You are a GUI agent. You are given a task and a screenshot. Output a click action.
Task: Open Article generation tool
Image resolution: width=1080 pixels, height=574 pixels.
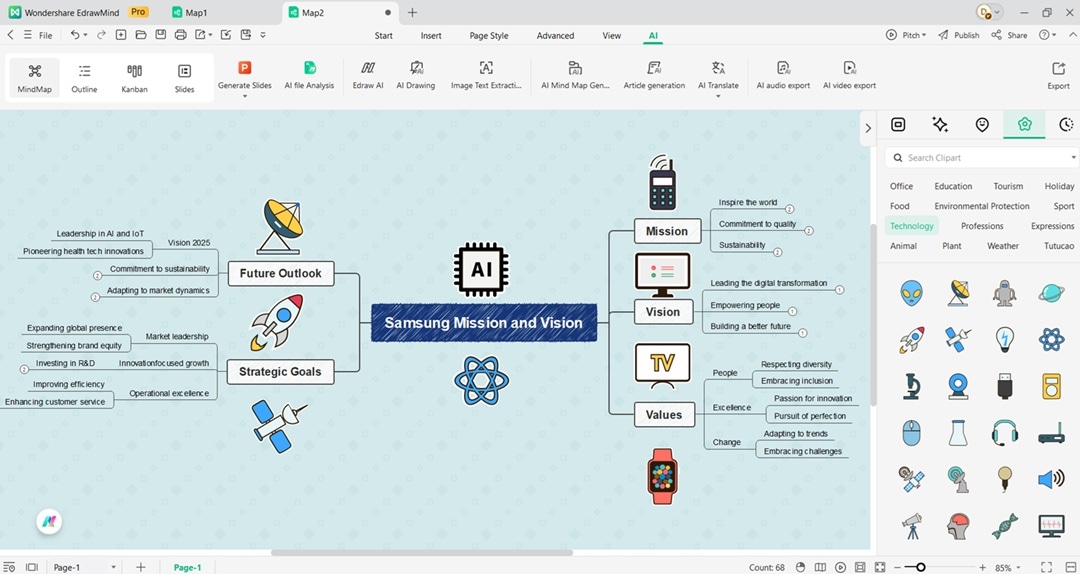point(654,75)
